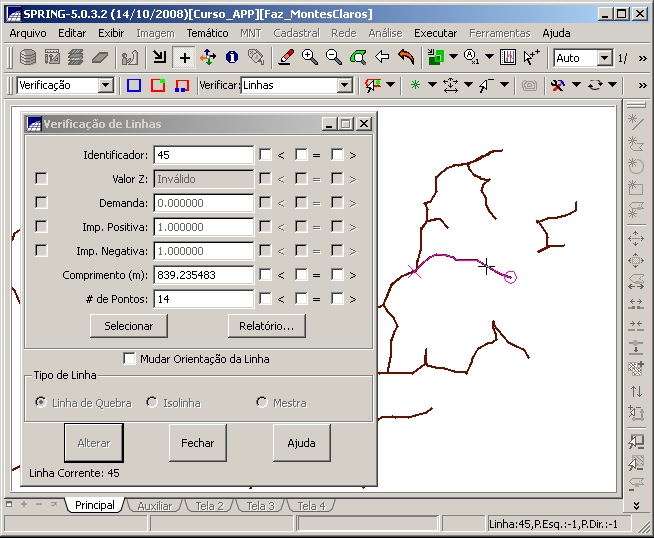The height and width of the screenshot is (538, 654).
Task: Click the red undo arrow icon
Action: [406, 58]
